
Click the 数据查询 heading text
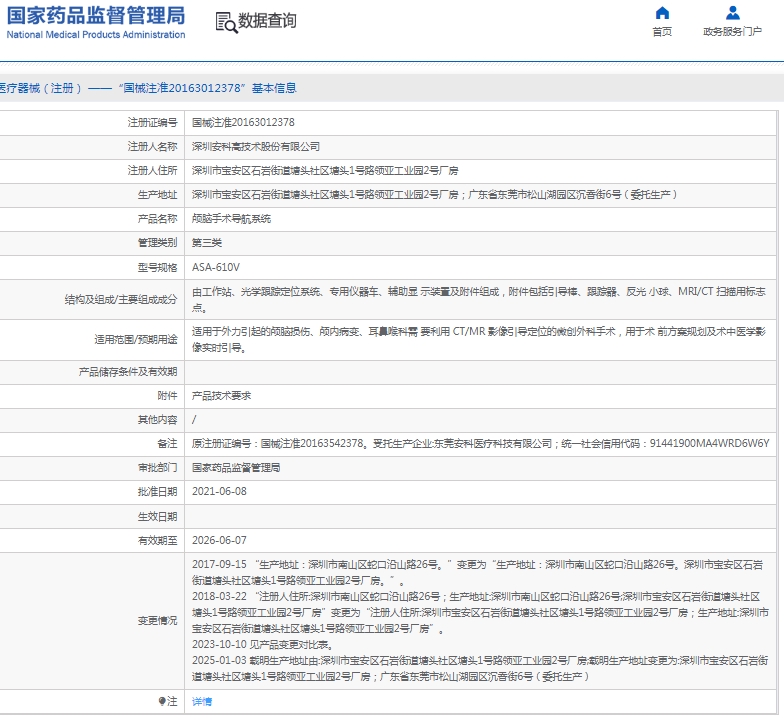tap(267, 21)
